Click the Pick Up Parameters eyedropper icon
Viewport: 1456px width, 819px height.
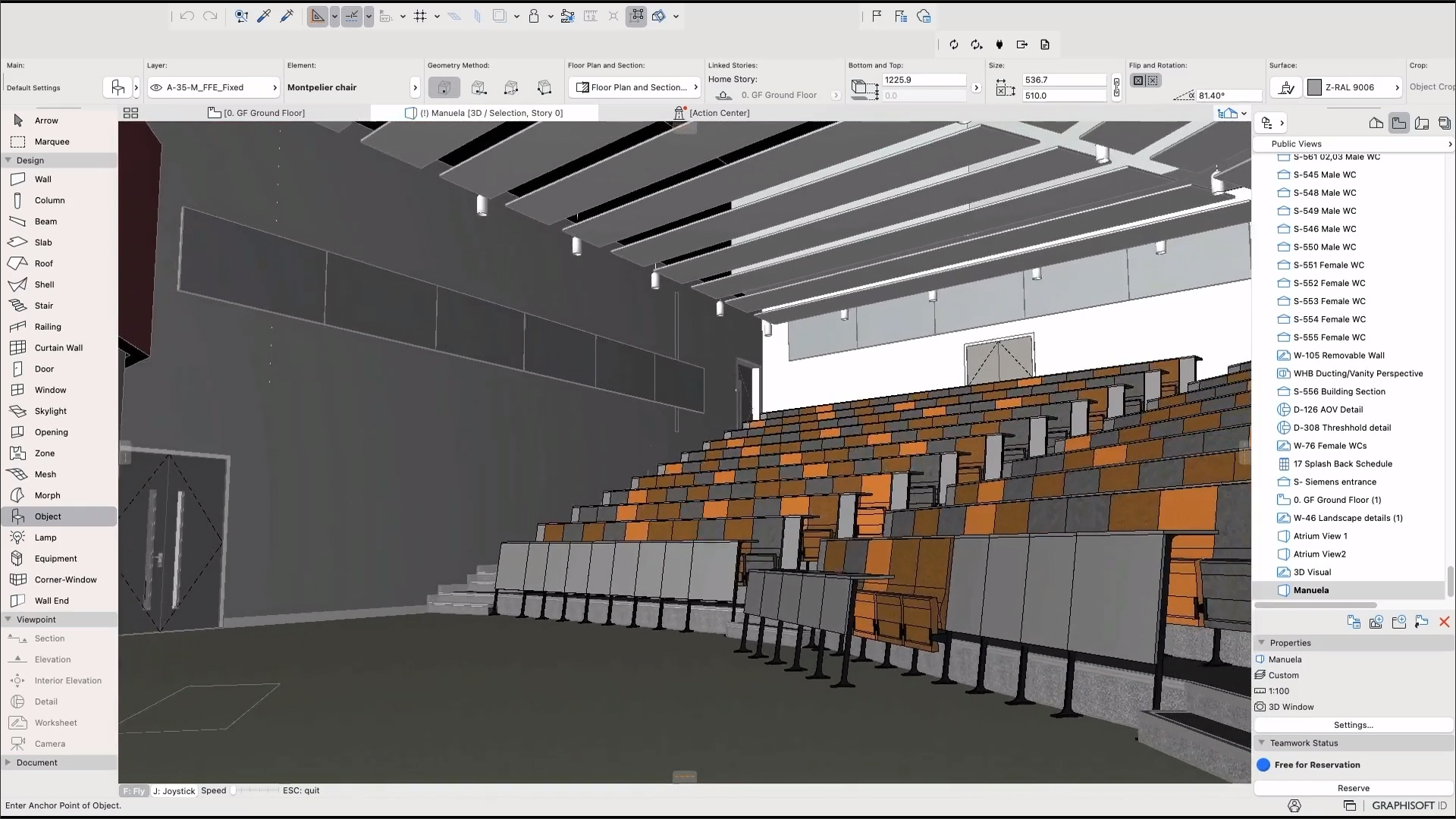(264, 16)
